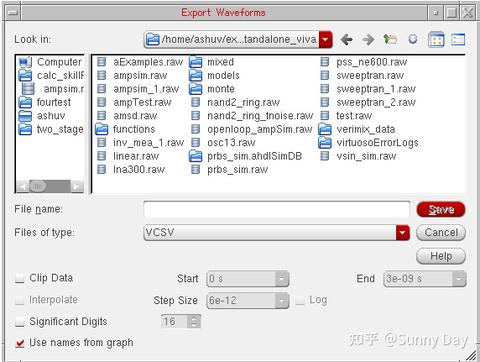Select vsin_sim.raw file
Screen dimensions: 480x362
(358, 156)
